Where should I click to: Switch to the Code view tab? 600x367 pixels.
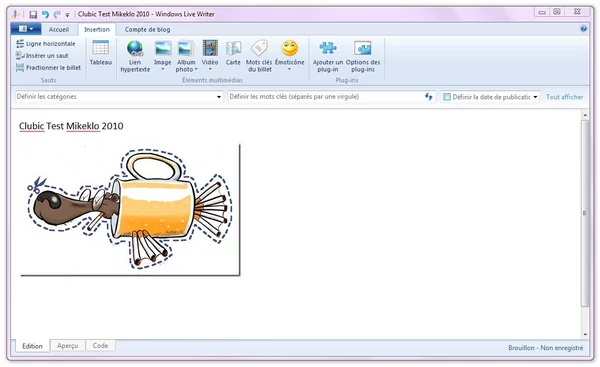[100, 346]
